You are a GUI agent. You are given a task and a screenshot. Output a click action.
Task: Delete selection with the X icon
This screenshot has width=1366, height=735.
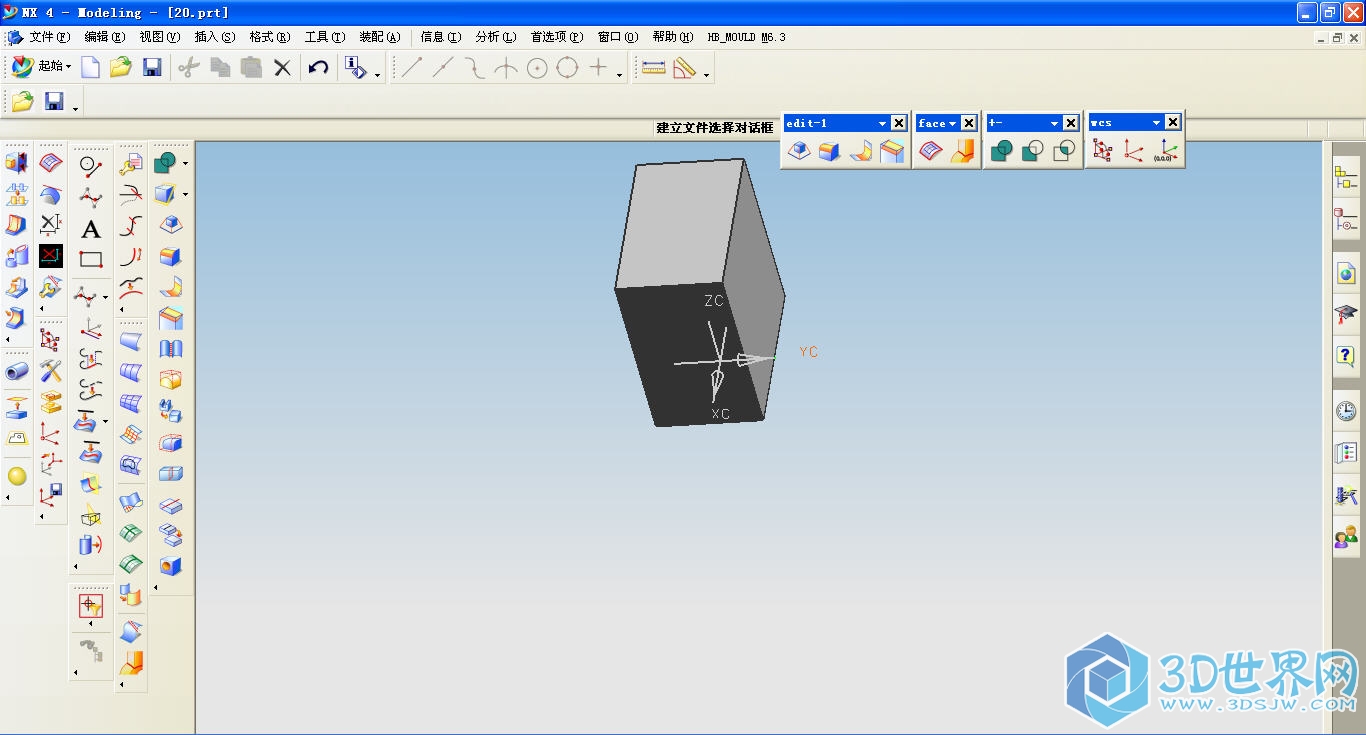(x=283, y=68)
